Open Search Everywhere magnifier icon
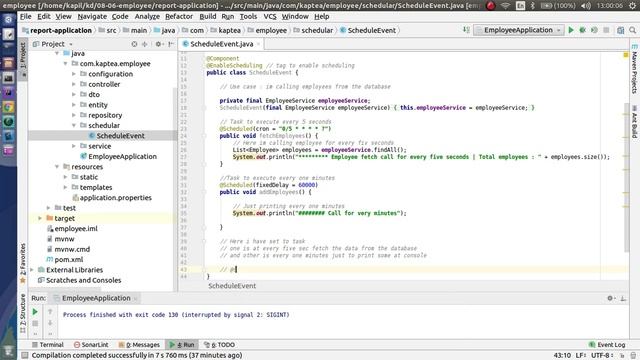640x360 pixels. click(x=632, y=30)
